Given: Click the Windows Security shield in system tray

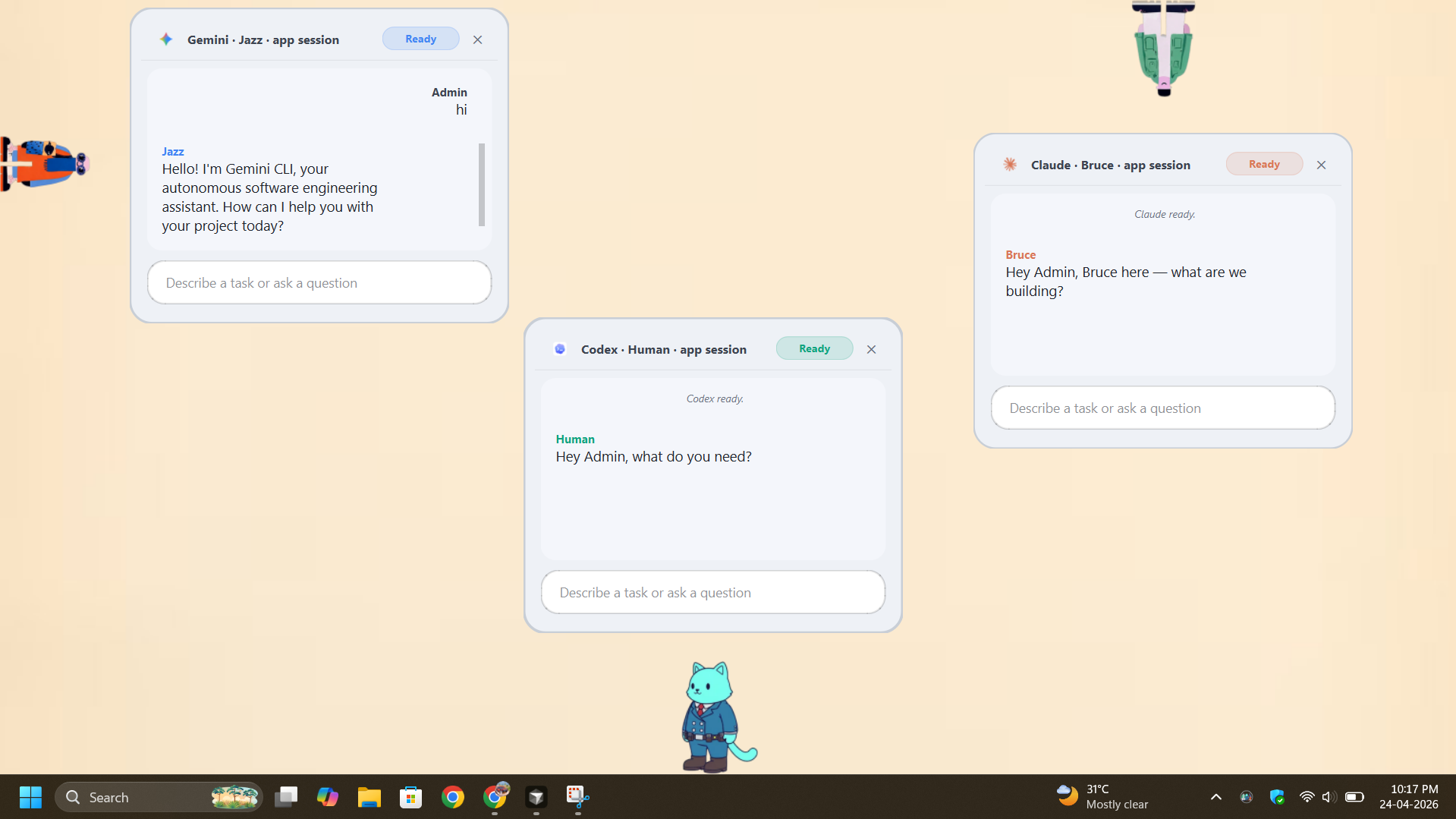Looking at the screenshot, I should click(x=1277, y=797).
